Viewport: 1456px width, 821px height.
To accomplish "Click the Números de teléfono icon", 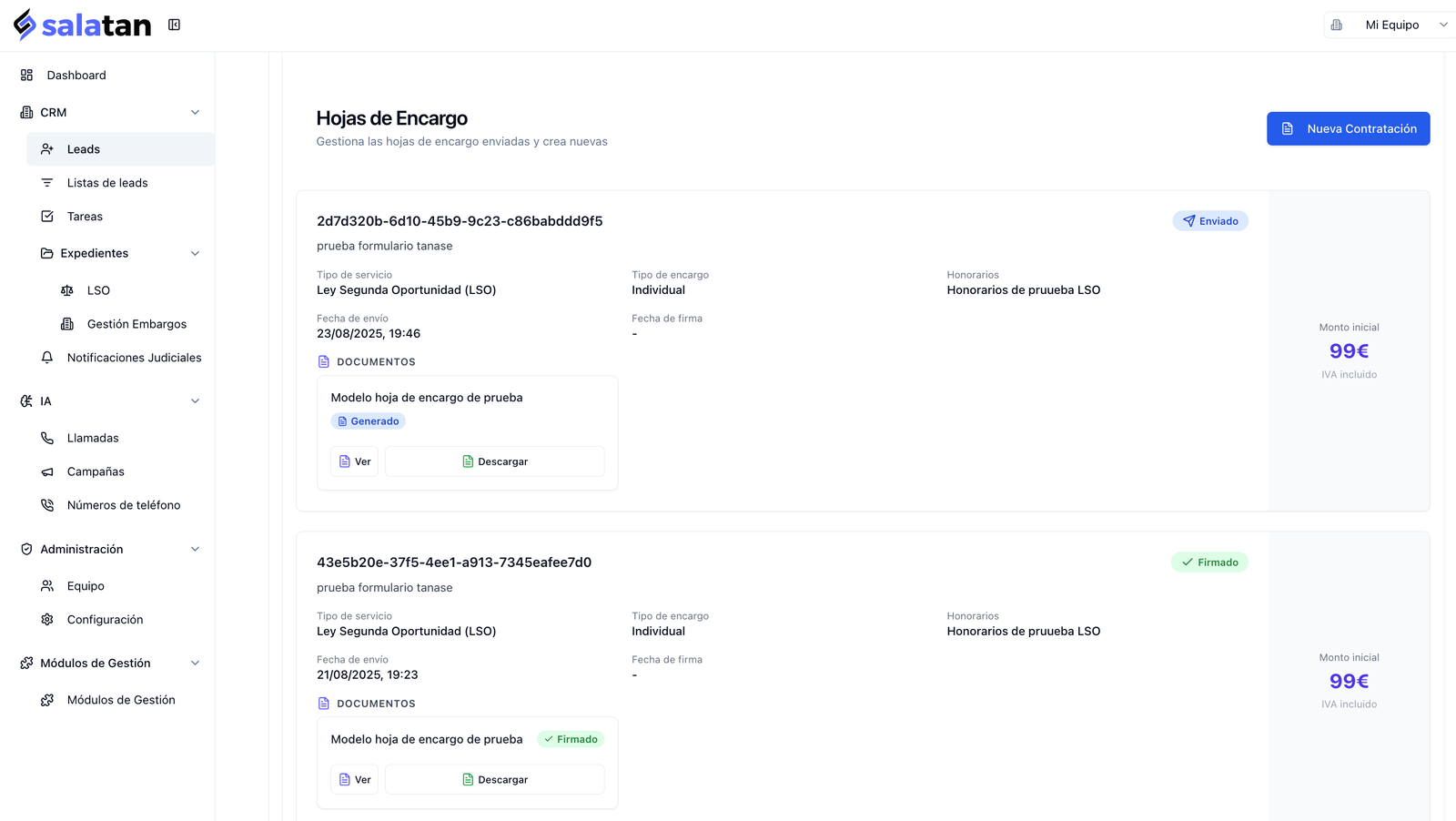I will [x=47, y=505].
